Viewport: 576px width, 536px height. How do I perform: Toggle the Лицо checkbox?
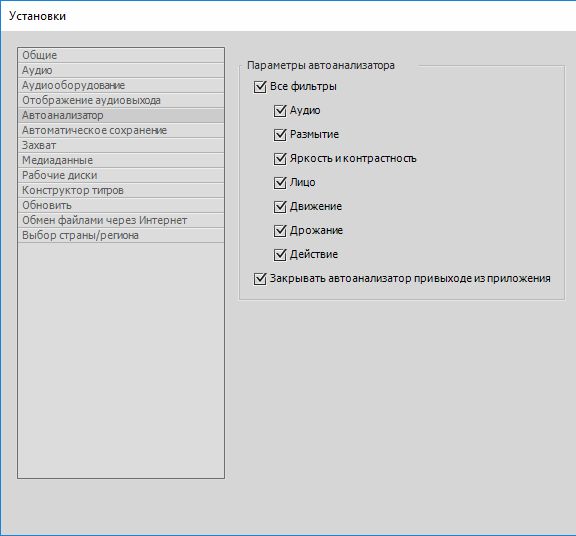(280, 183)
